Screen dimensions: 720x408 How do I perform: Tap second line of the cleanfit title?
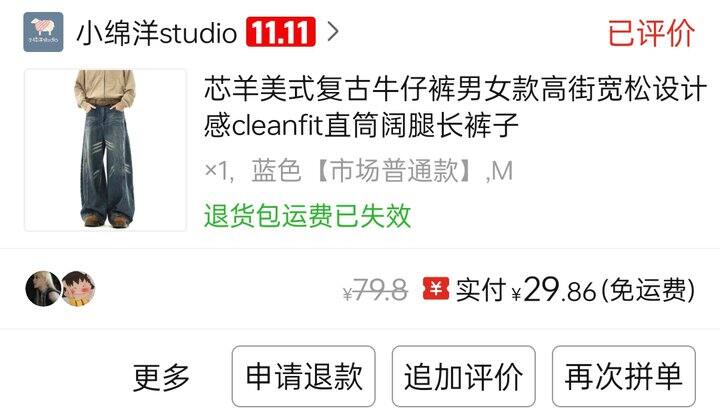(361, 125)
